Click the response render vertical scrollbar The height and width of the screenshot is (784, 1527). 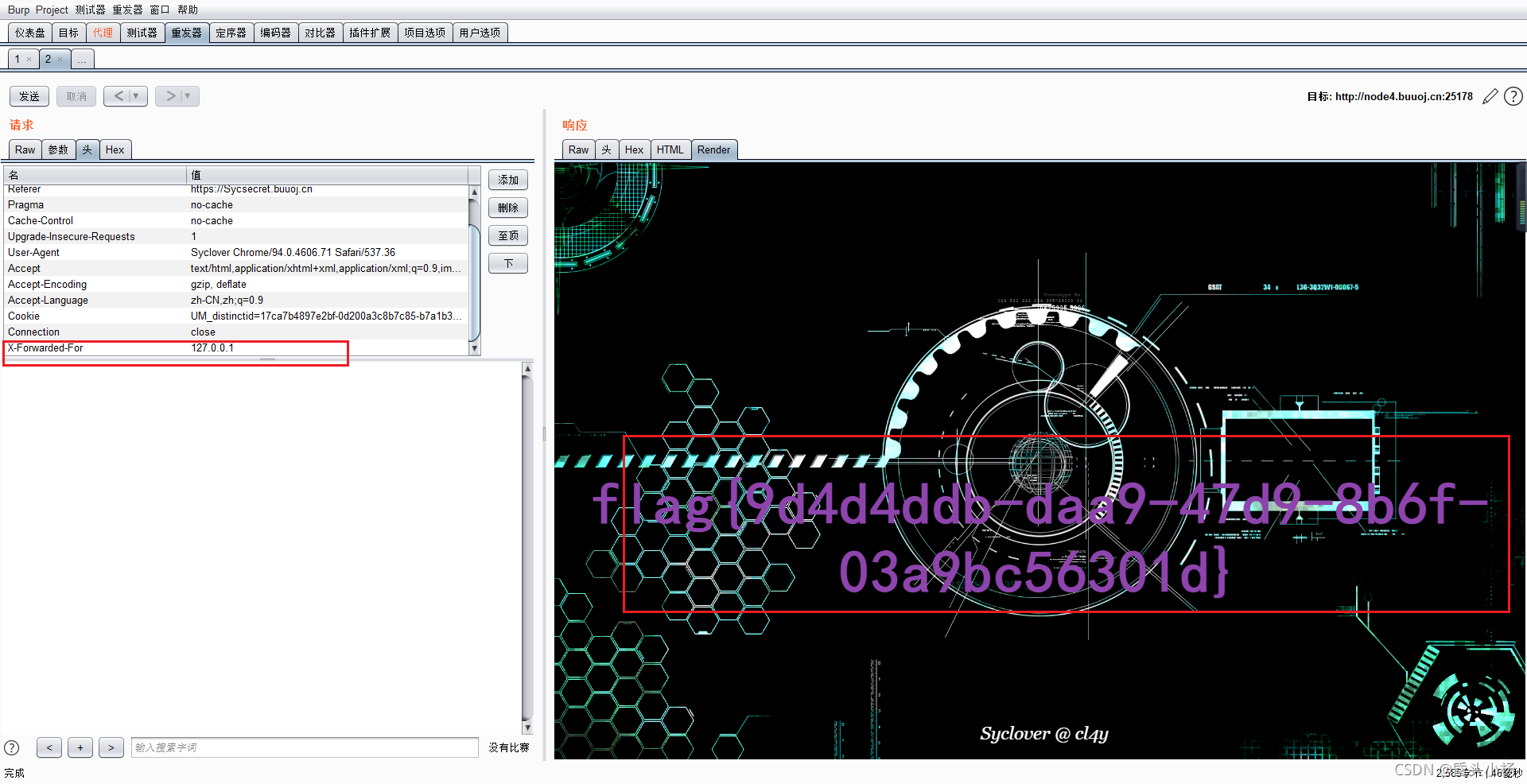pyautogui.click(x=1522, y=196)
